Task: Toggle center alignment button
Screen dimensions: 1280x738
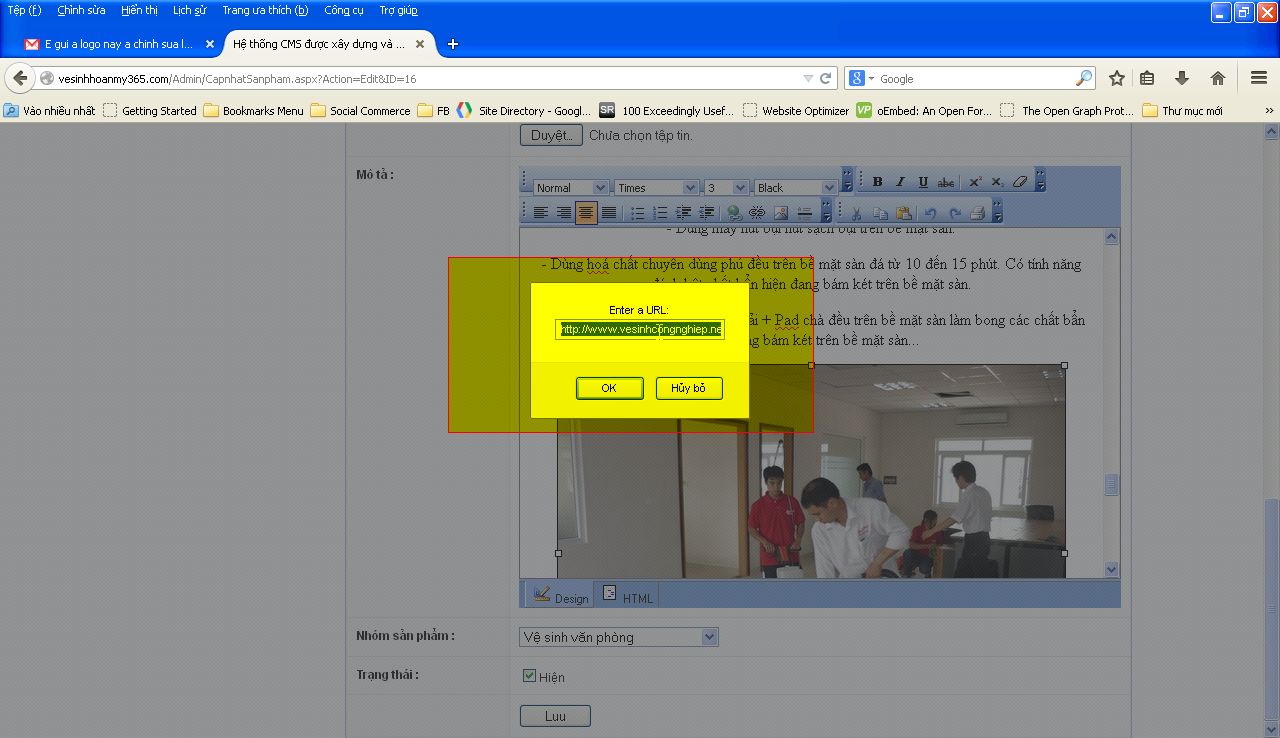Action: tap(586, 212)
